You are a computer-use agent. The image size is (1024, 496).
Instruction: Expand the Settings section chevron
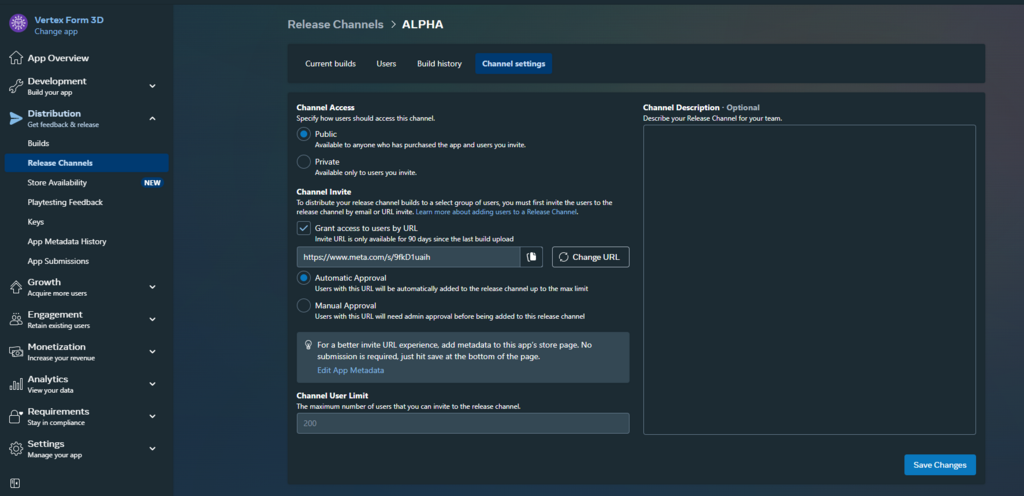[x=152, y=449]
